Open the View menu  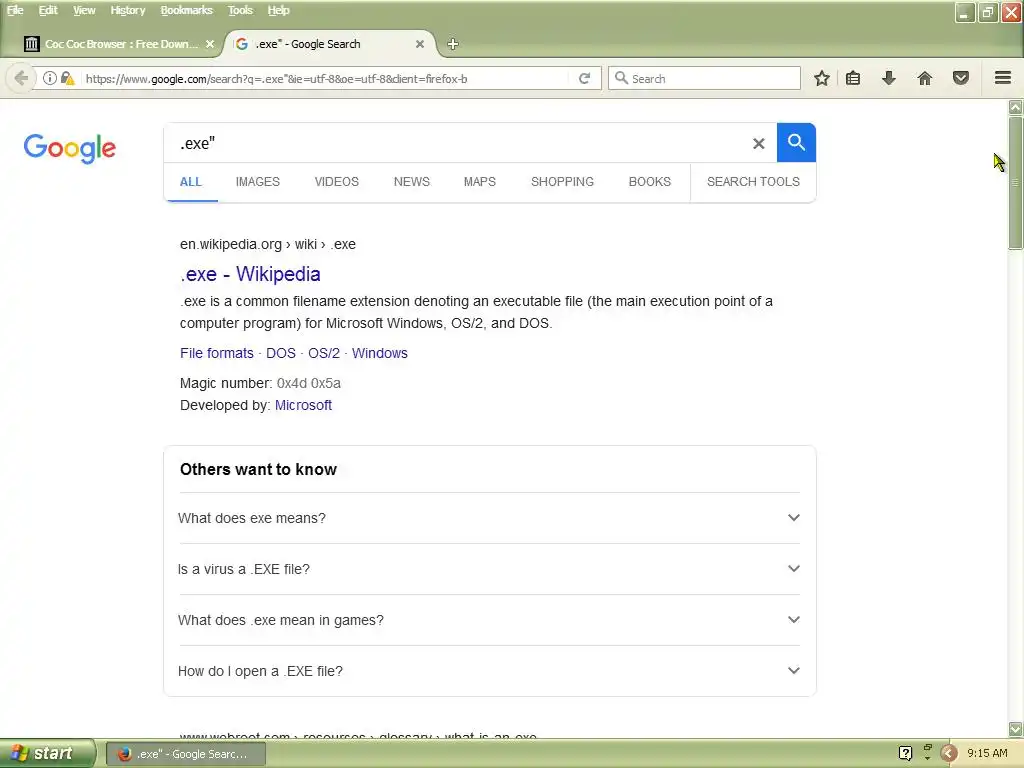point(84,10)
